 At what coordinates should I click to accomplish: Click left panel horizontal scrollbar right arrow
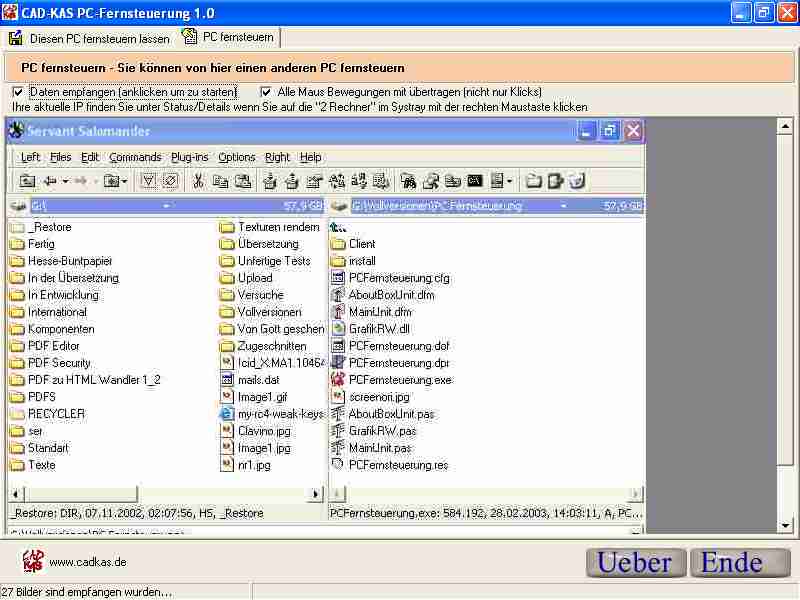tap(316, 493)
